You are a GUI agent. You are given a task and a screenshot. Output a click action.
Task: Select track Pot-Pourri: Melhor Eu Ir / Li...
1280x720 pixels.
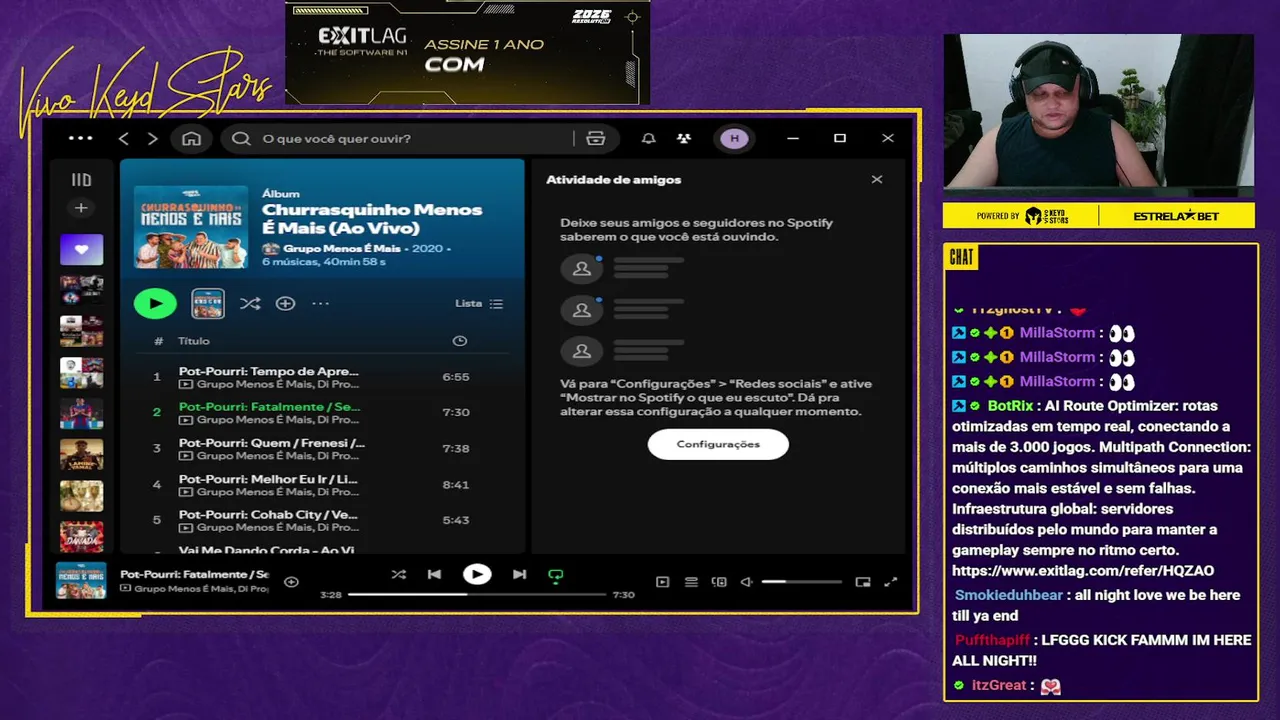268,479
